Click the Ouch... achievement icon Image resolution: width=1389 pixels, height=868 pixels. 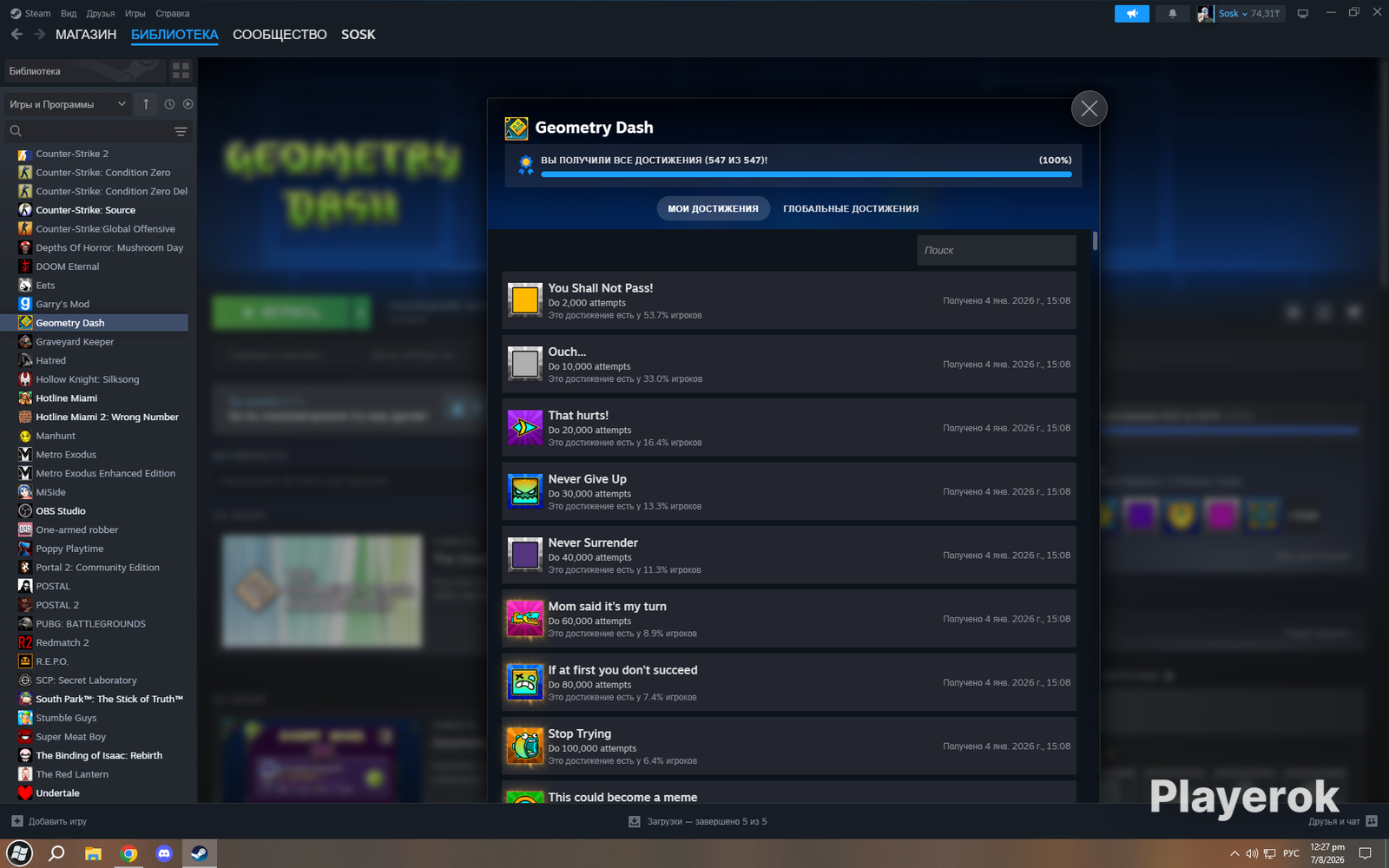pyautogui.click(x=525, y=364)
